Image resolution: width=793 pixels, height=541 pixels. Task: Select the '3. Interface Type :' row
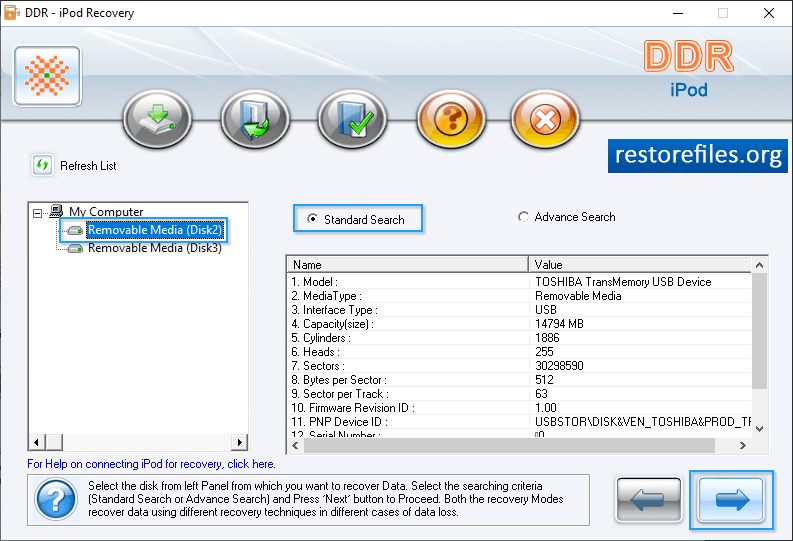[519, 310]
